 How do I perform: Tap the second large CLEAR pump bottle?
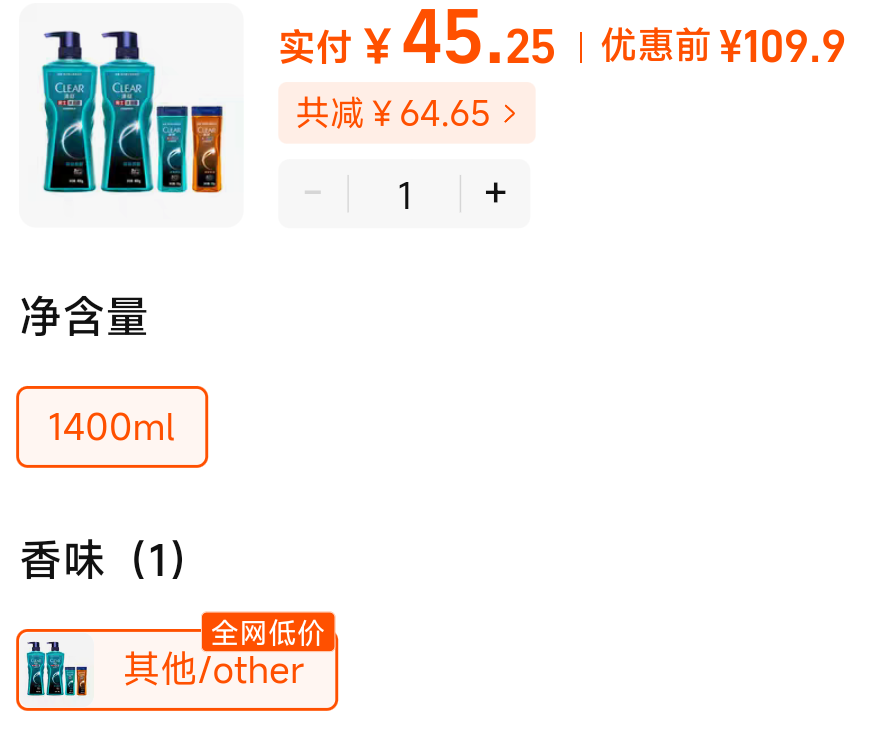127,111
